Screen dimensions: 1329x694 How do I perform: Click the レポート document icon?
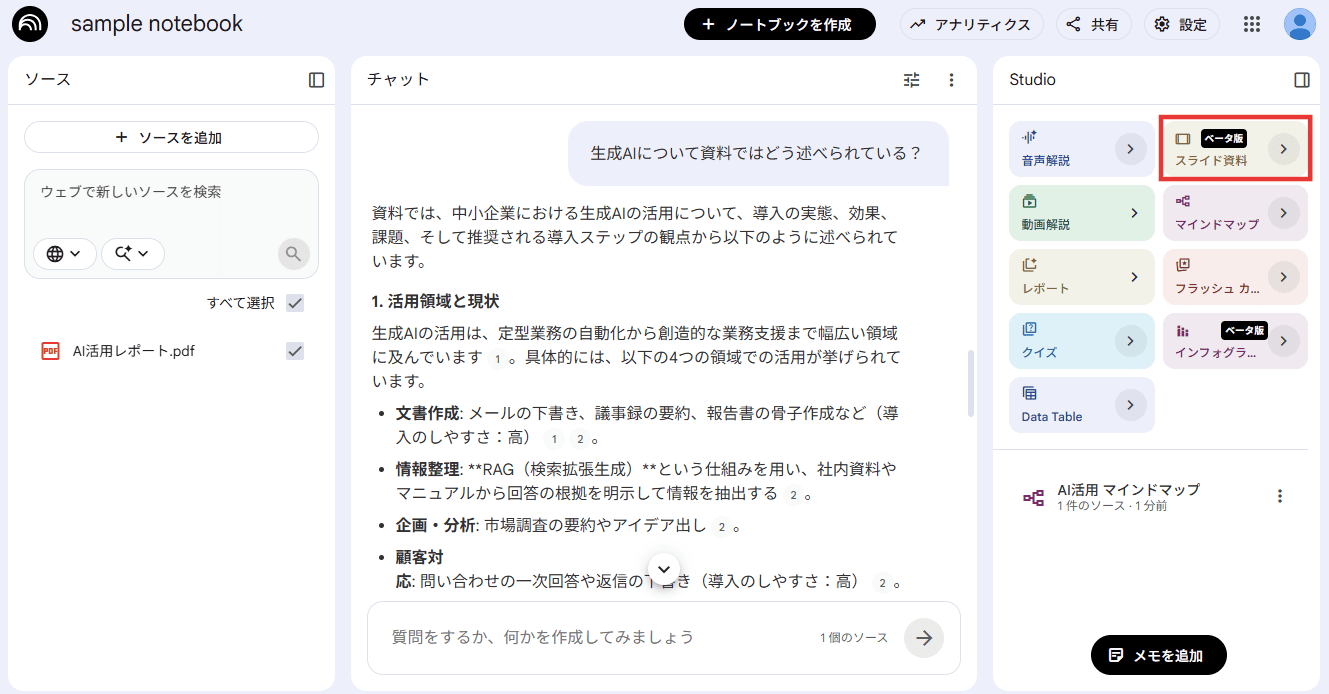1029,265
